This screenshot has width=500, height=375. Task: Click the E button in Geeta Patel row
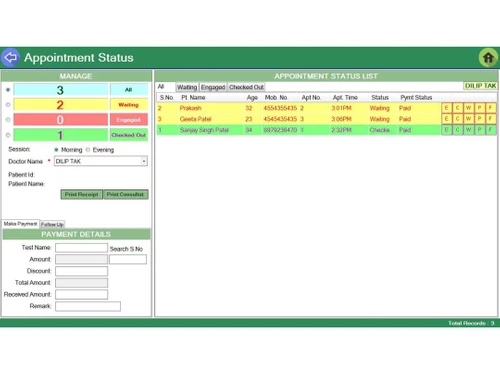[x=446, y=119]
